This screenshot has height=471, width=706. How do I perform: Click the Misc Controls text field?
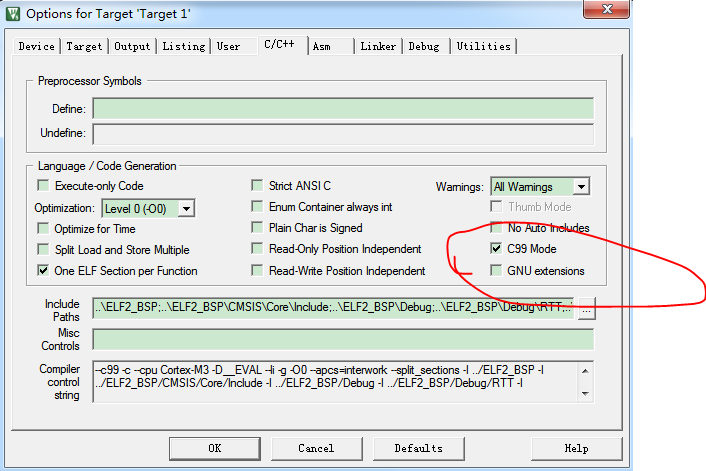pyautogui.click(x=343, y=339)
